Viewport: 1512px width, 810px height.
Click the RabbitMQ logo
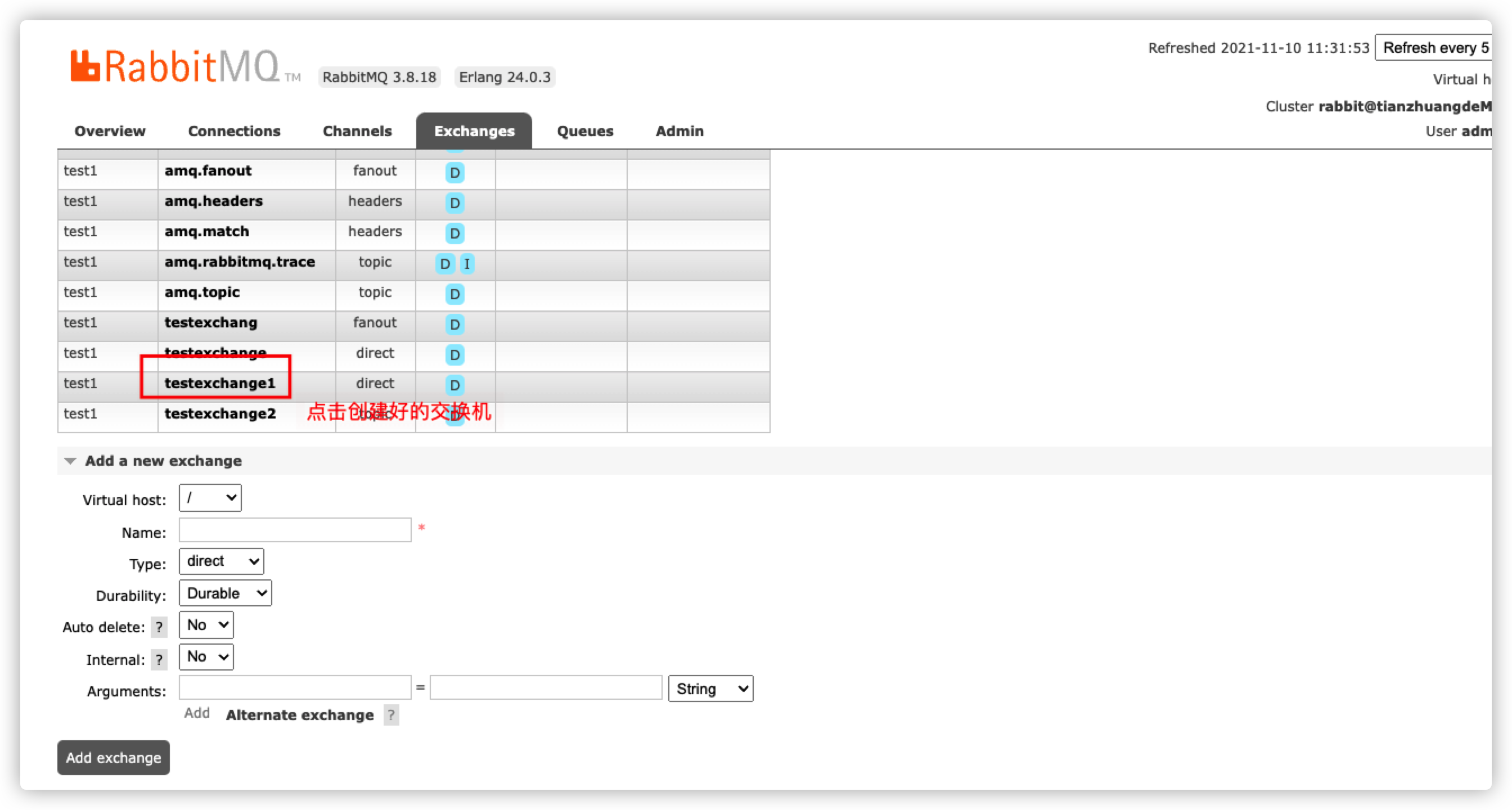click(185, 66)
